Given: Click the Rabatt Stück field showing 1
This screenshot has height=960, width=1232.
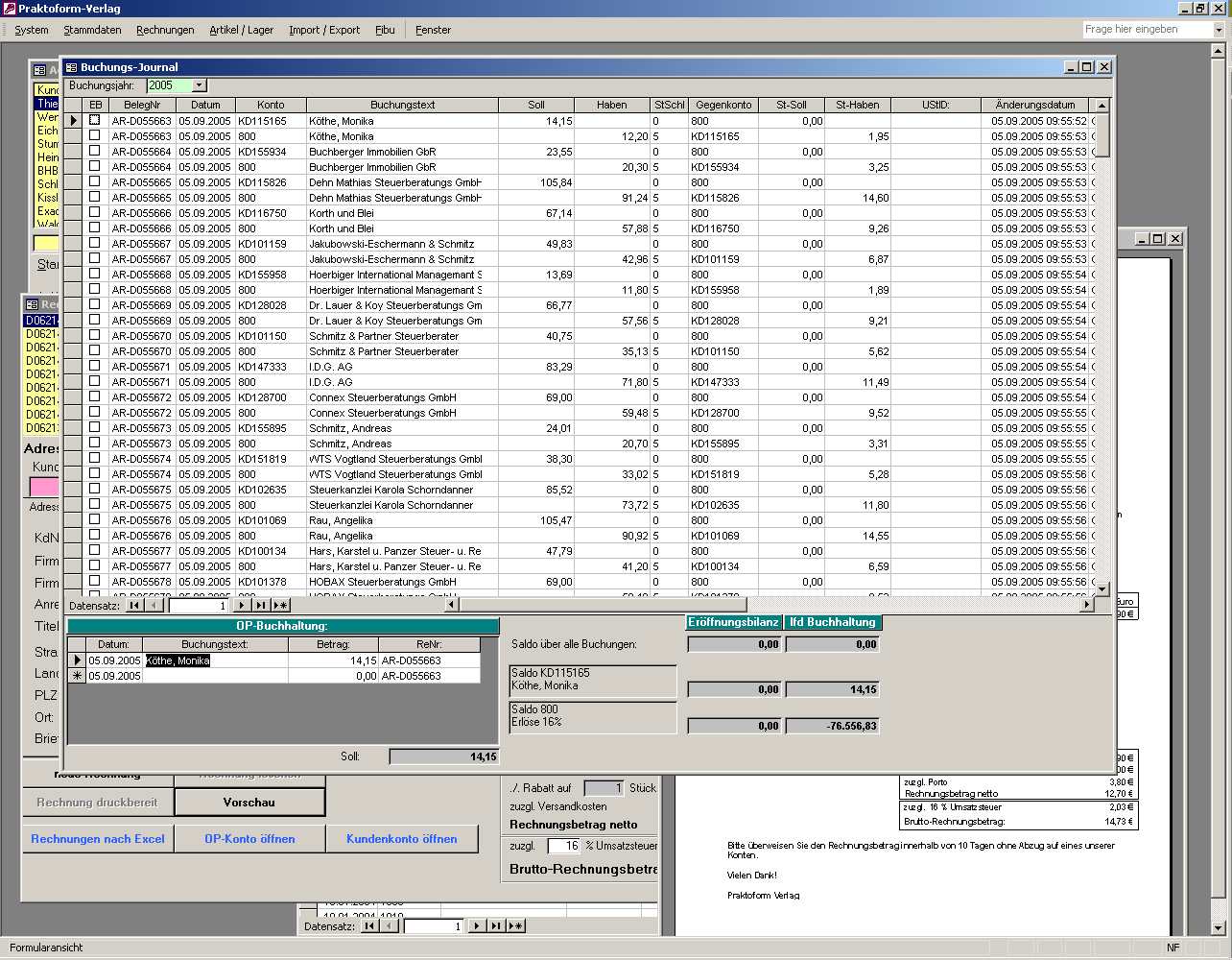Looking at the screenshot, I should (604, 788).
